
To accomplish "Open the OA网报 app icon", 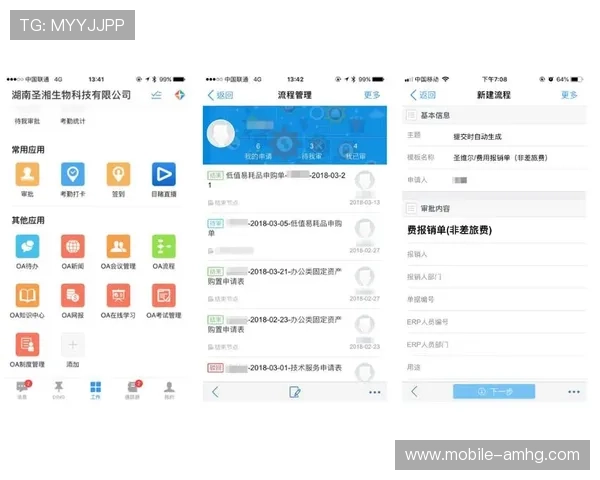I will click(73, 295).
